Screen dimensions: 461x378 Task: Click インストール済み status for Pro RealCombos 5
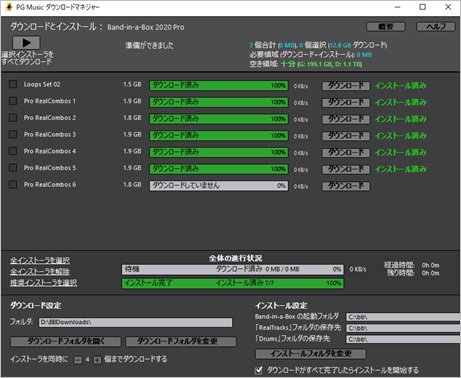click(401, 169)
